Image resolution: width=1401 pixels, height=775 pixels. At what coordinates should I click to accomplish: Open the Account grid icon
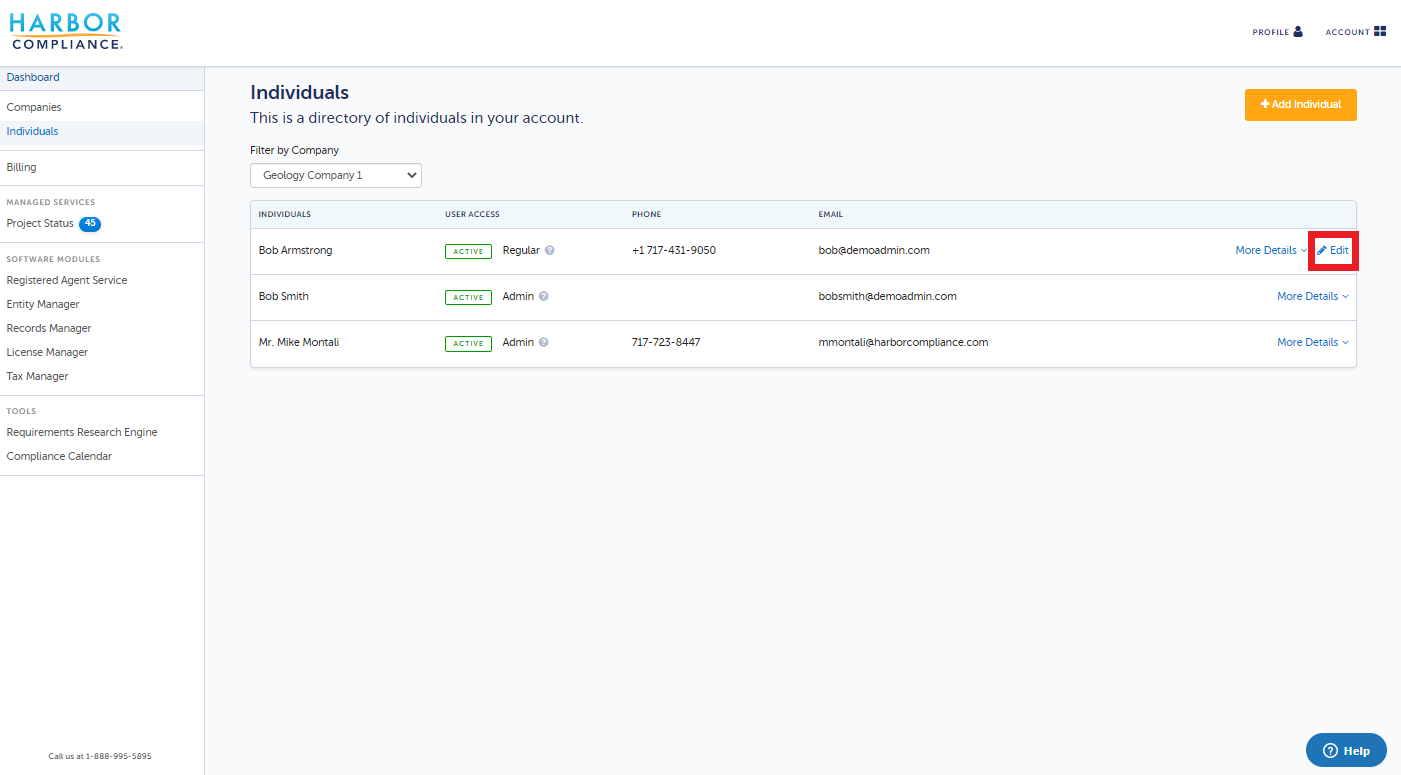coord(1380,32)
